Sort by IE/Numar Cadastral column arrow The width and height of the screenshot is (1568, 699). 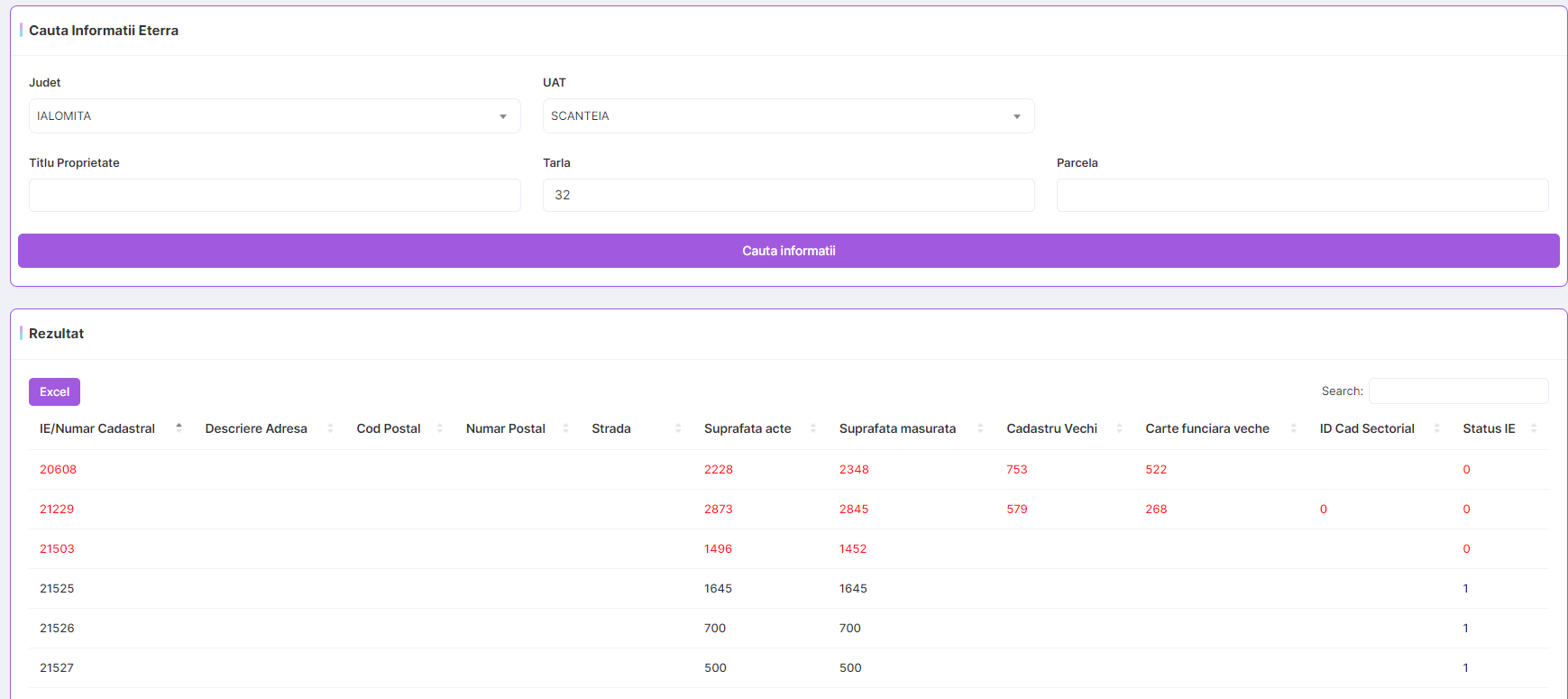tap(179, 428)
